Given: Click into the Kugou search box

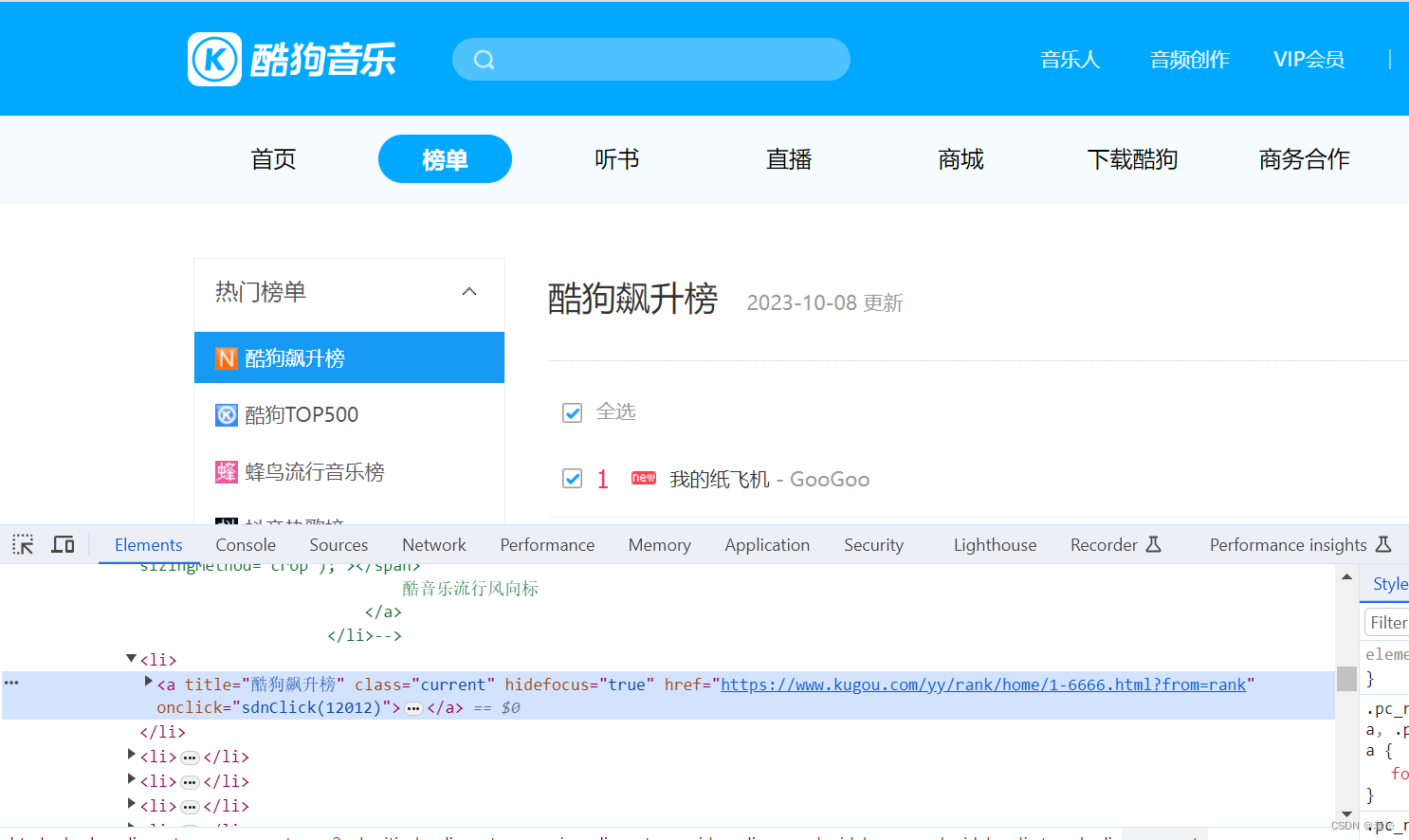Looking at the screenshot, I should pos(651,60).
